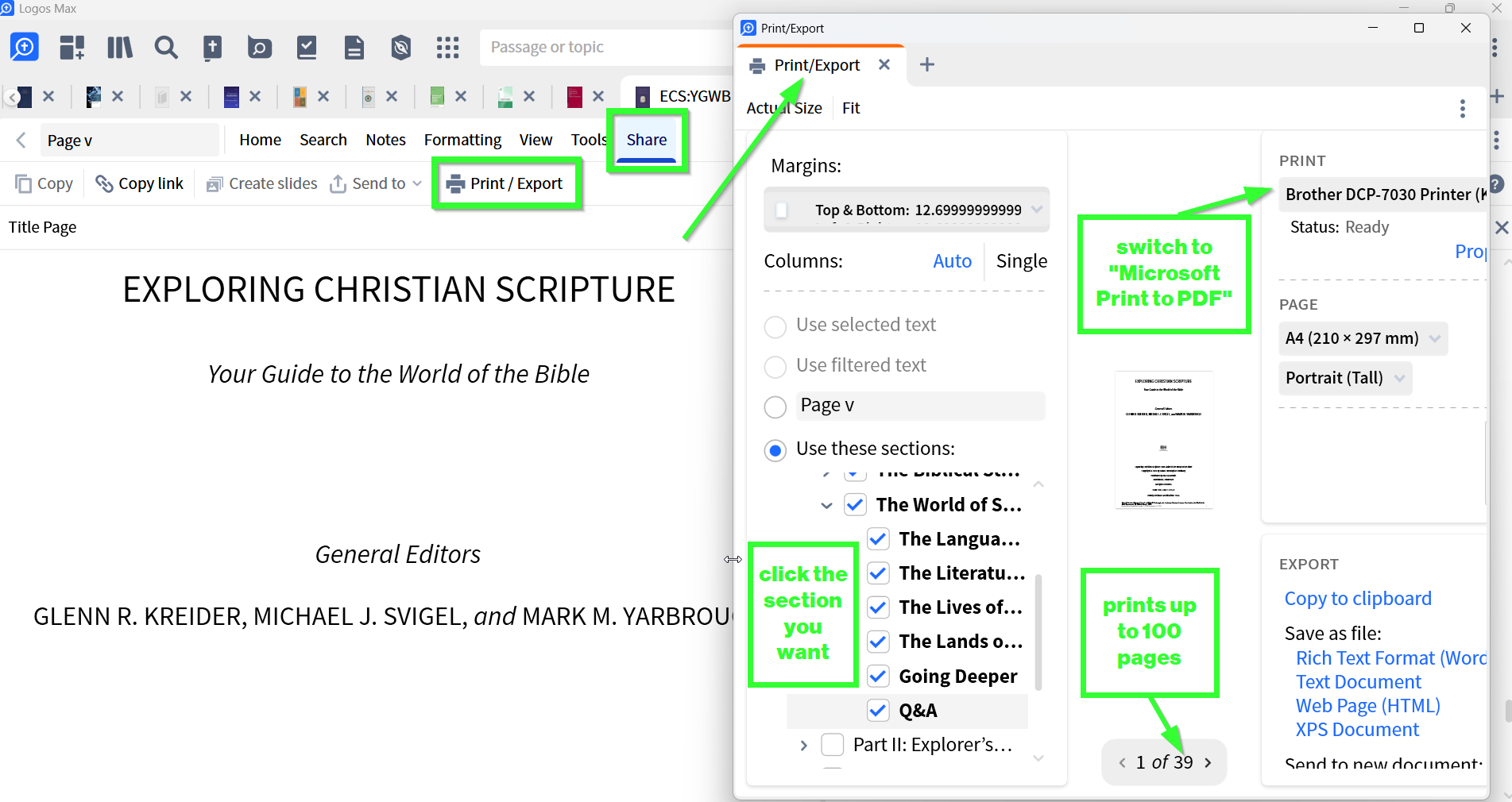Open the Print/Export kebab options menu
The width and height of the screenshot is (1512, 802).
pyautogui.click(x=1463, y=109)
